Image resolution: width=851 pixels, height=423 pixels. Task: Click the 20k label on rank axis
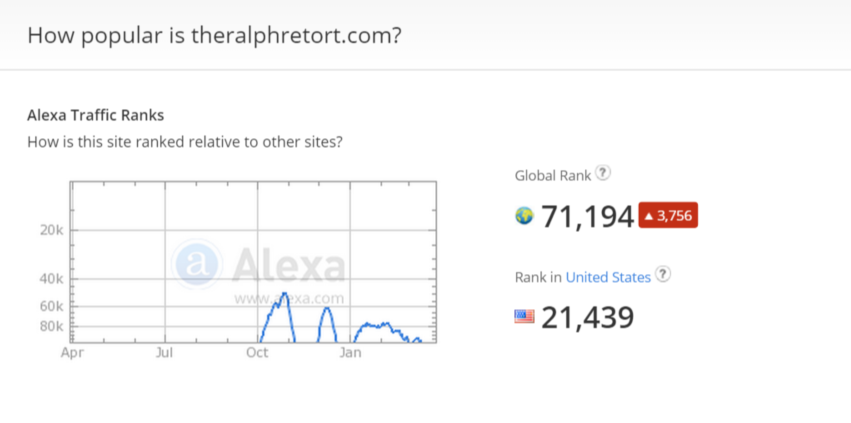[x=52, y=230]
